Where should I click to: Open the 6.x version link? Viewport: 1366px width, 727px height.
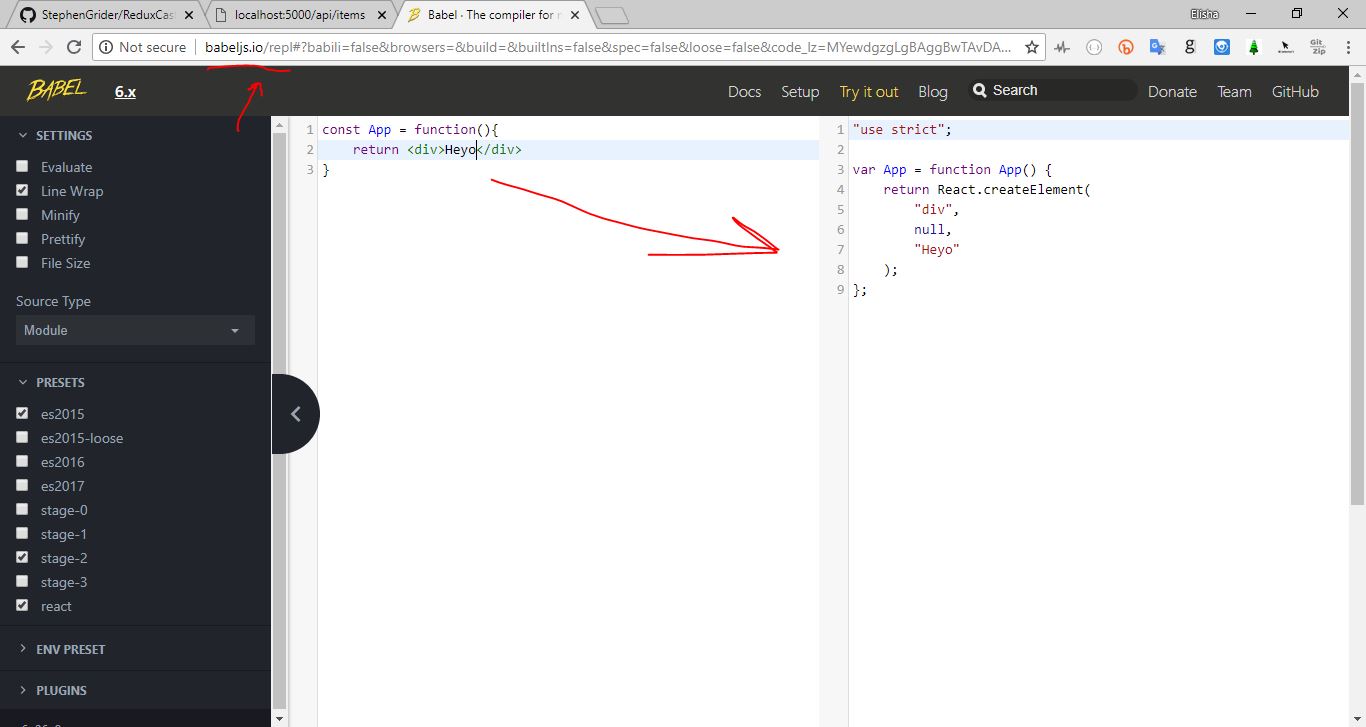(125, 91)
